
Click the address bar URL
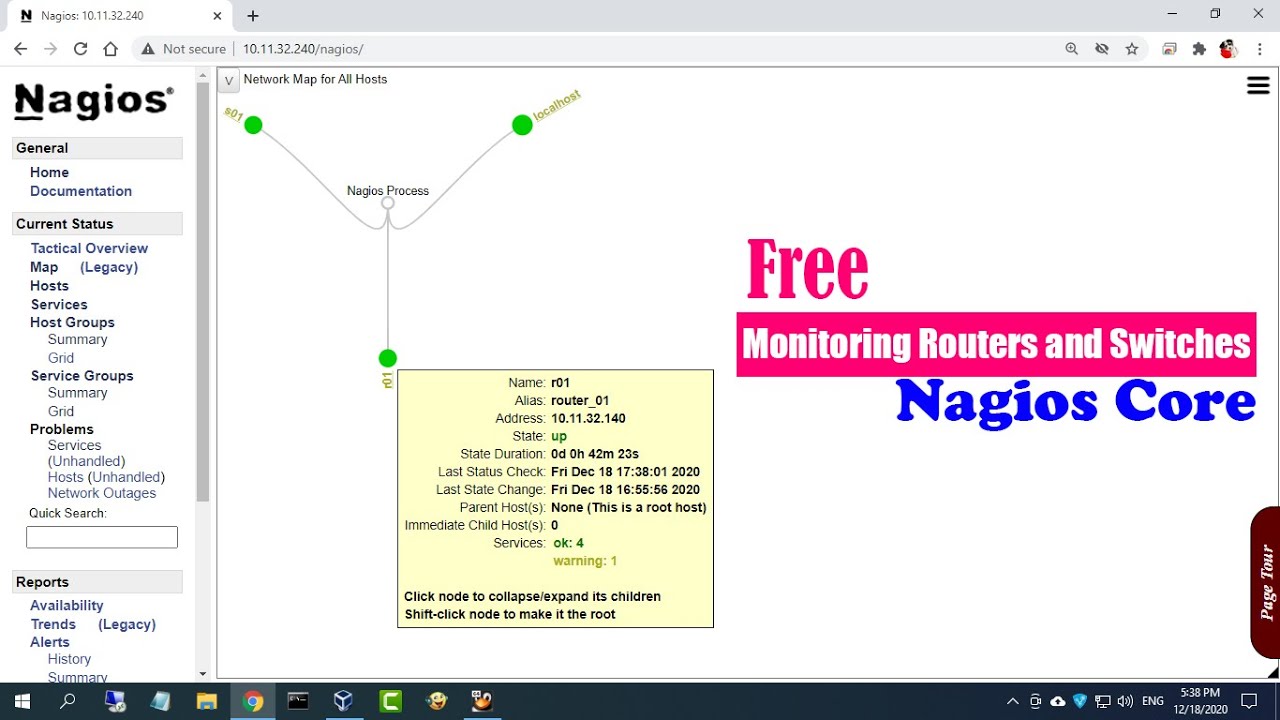tap(303, 49)
